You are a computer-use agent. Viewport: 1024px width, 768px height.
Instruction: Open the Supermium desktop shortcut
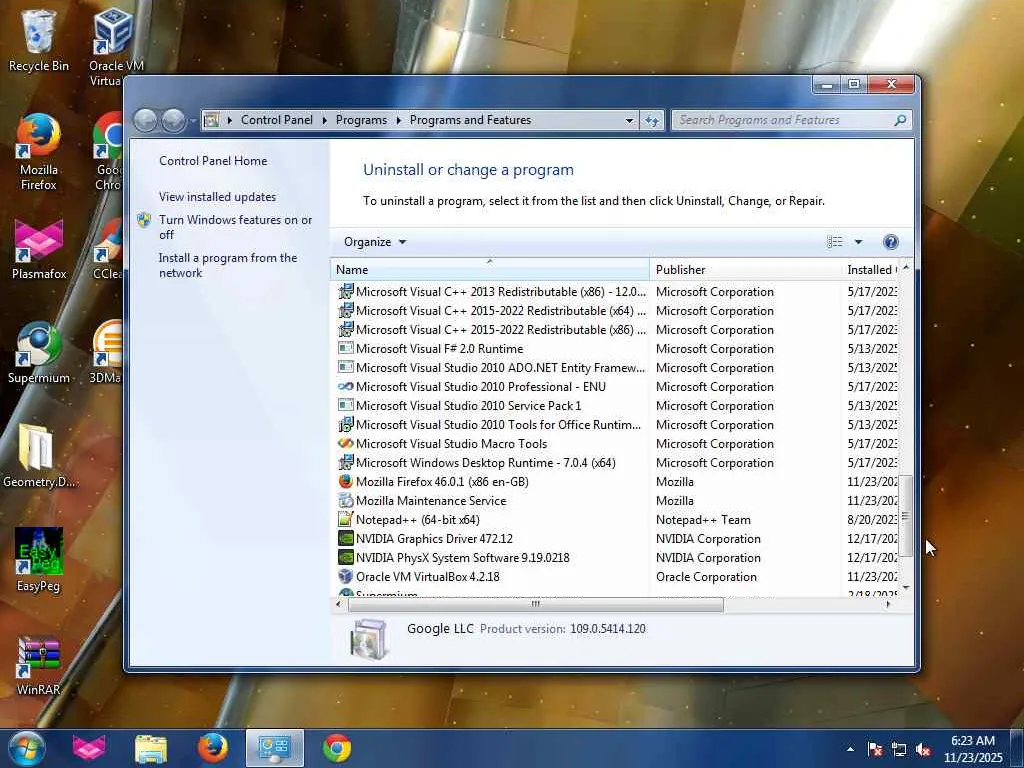click(x=39, y=353)
